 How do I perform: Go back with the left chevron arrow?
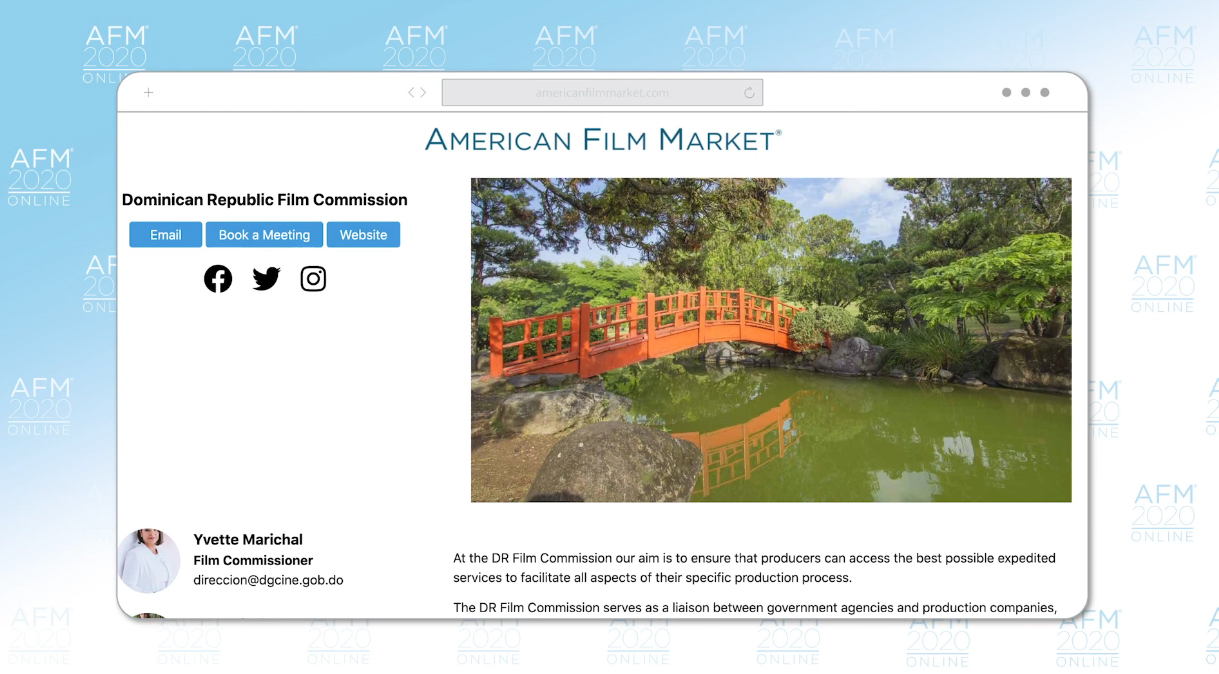click(411, 93)
